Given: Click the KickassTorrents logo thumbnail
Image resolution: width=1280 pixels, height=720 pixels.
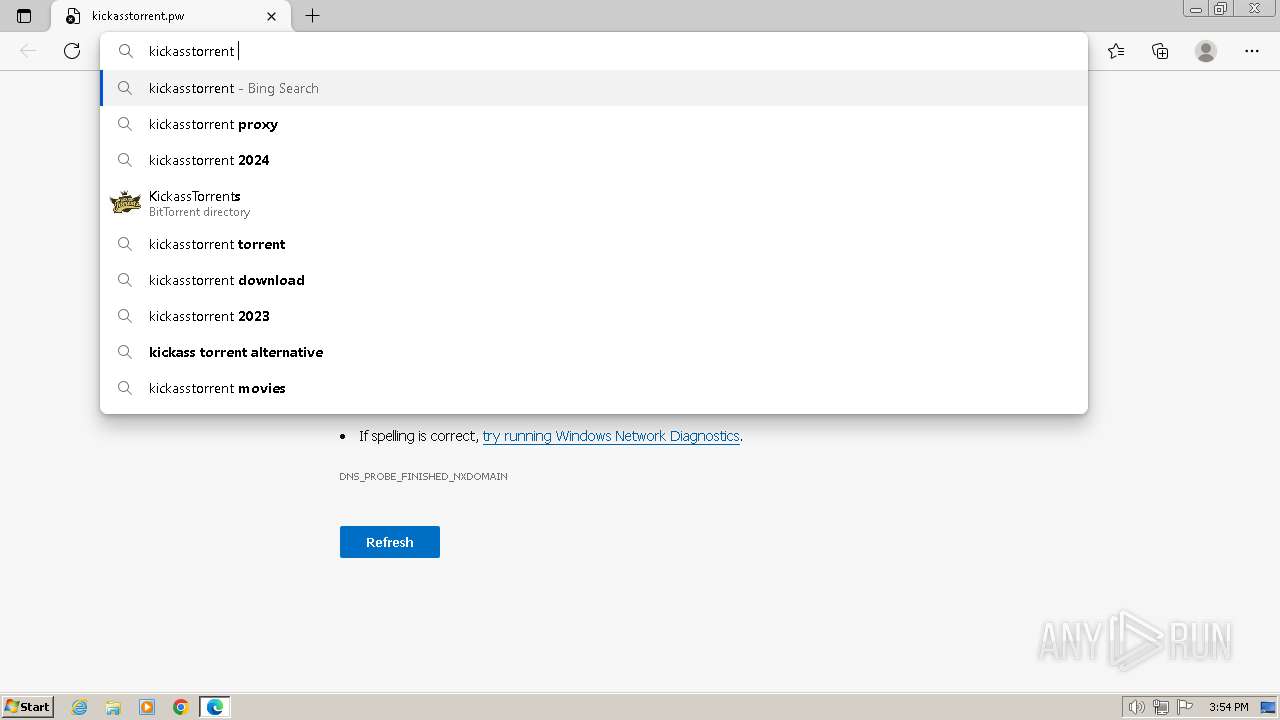Looking at the screenshot, I should coord(125,202).
